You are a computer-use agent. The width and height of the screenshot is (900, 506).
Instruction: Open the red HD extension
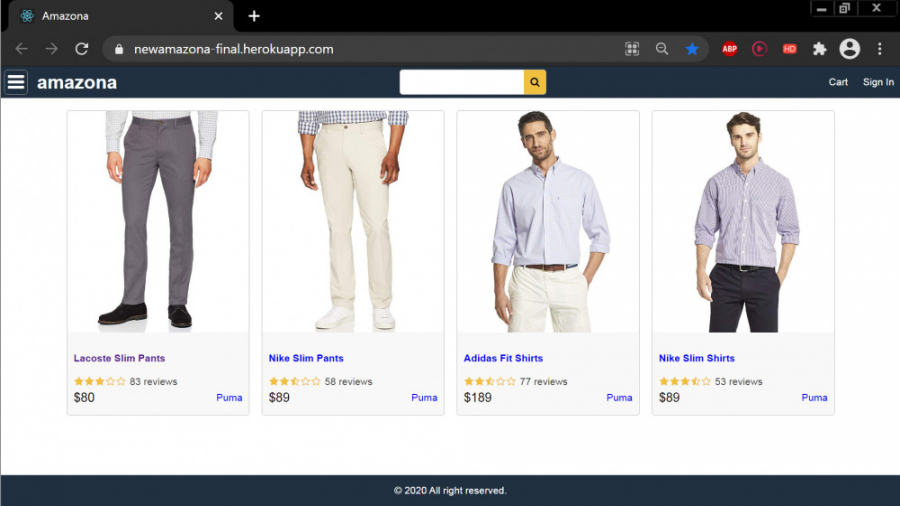click(789, 49)
